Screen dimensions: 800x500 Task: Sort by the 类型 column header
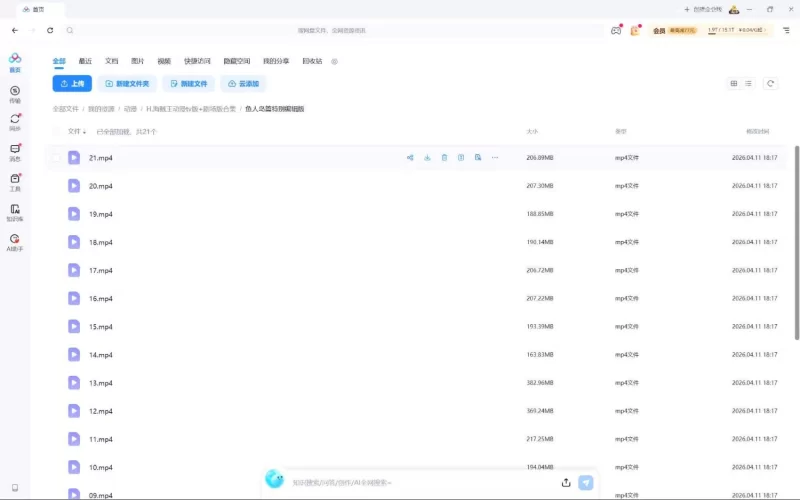(x=620, y=132)
